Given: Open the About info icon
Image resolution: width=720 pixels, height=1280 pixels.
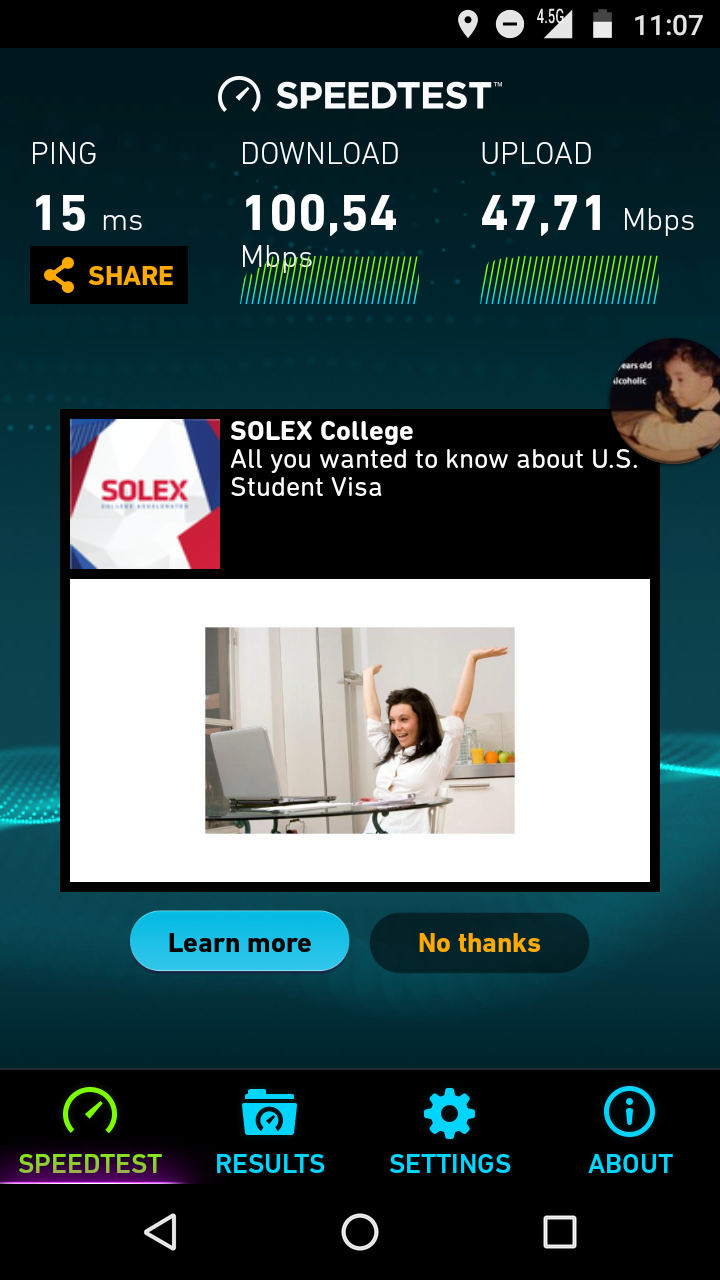Looking at the screenshot, I should (630, 1112).
